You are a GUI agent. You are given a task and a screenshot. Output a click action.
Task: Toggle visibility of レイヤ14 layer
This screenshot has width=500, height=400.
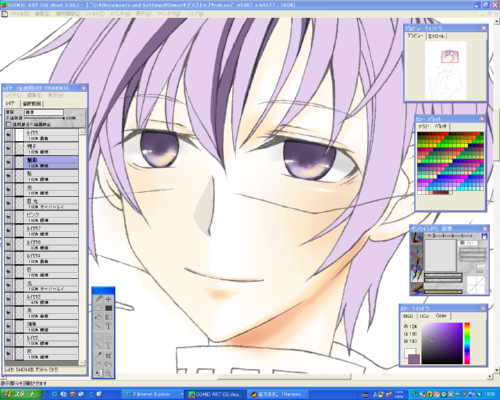point(8,258)
